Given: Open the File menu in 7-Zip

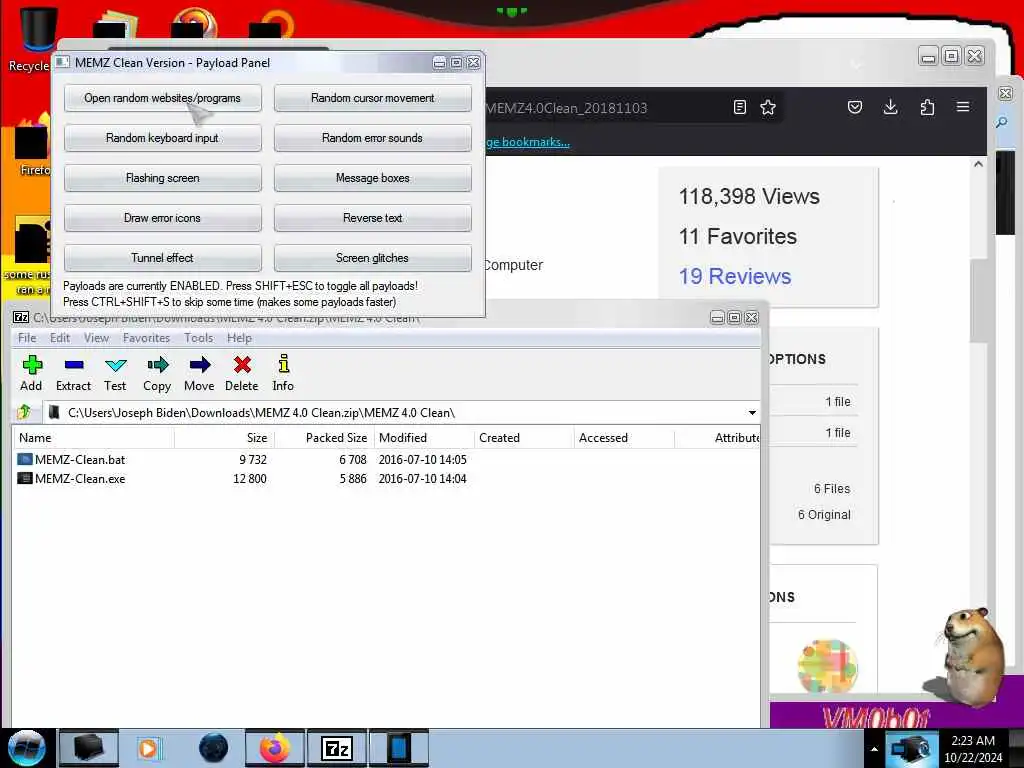Looking at the screenshot, I should click(27, 338).
